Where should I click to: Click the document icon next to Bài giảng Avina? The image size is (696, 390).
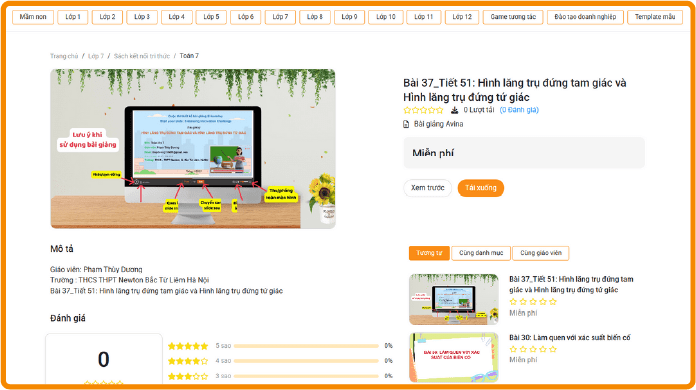tap(406, 124)
